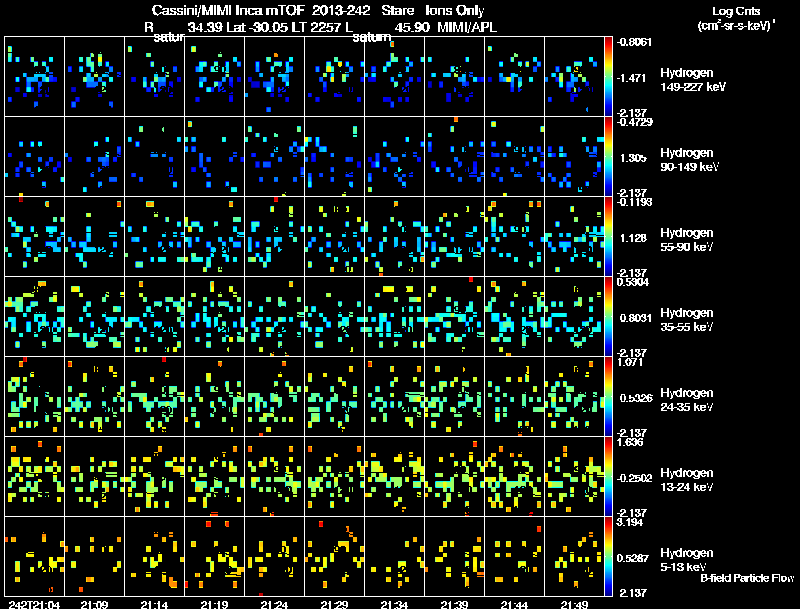Click the 21:24 panel in the 35-55 keV row
This screenshot has width=800, height=609.
click(x=275, y=316)
